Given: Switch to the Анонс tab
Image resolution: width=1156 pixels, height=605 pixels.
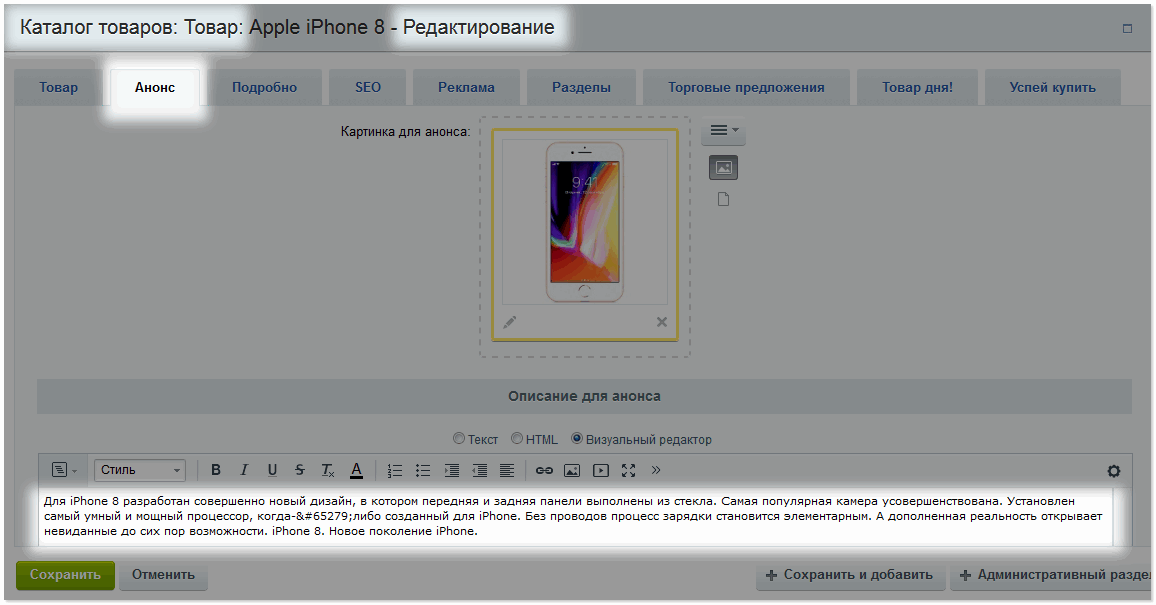Looking at the screenshot, I should 155,87.
